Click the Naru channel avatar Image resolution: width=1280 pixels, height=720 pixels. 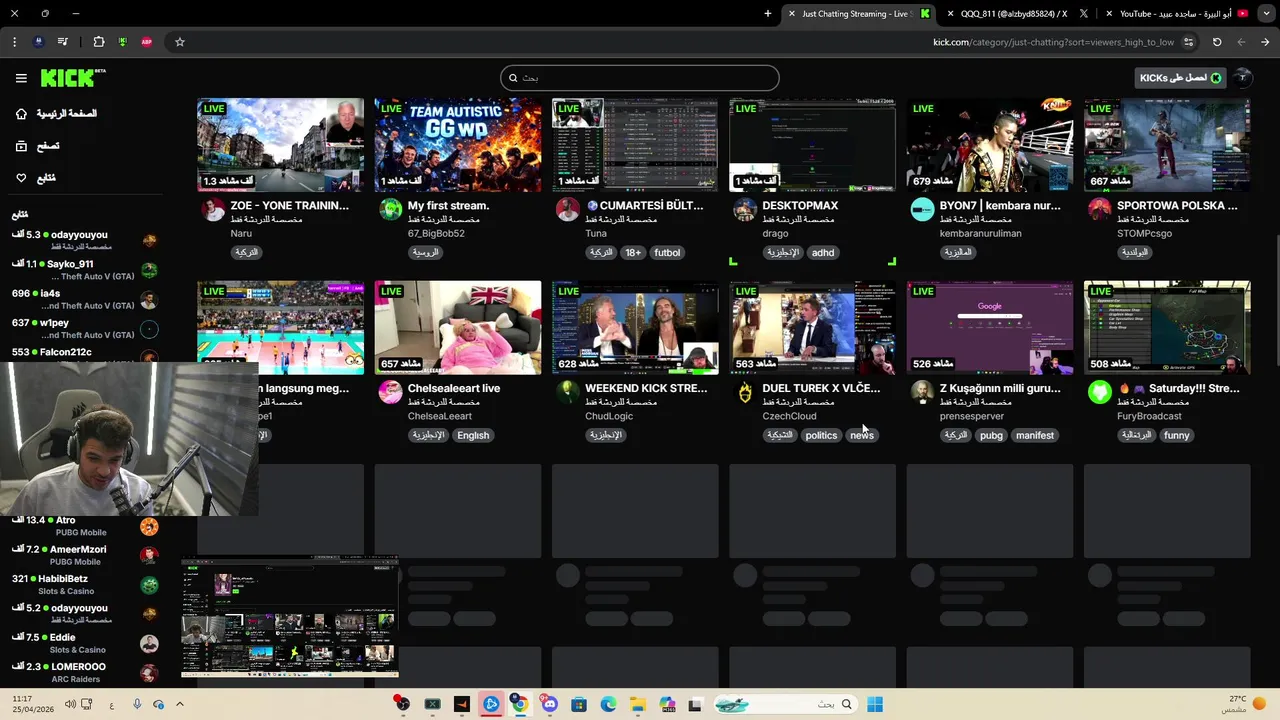pos(213,209)
